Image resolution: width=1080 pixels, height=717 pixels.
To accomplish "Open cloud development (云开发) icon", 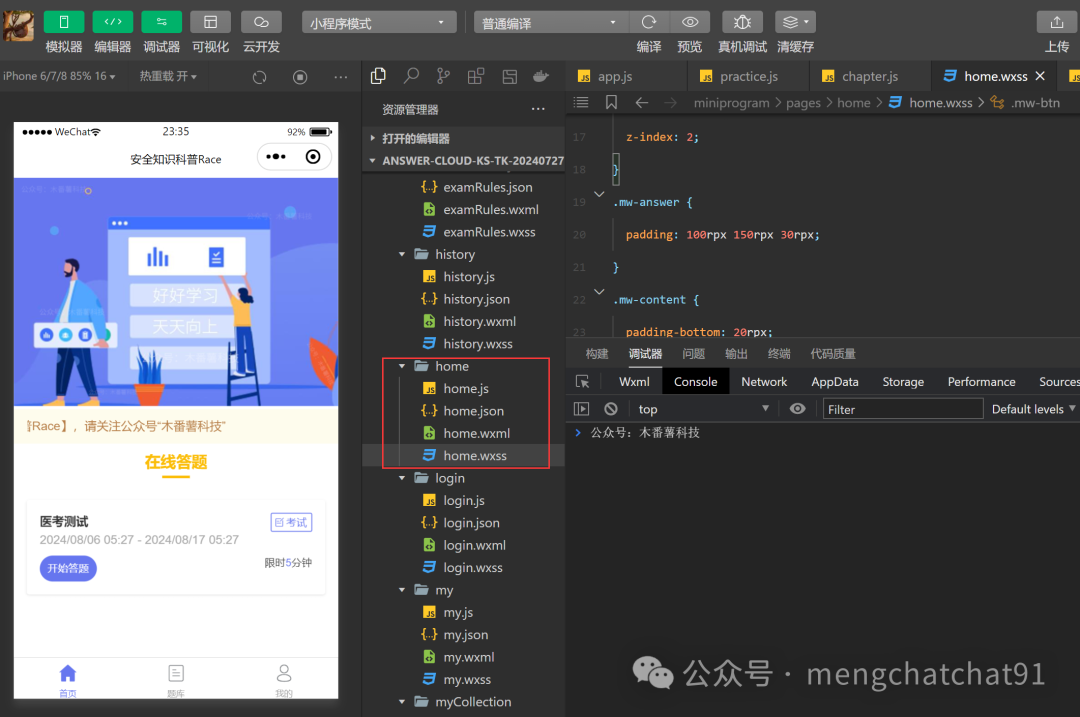I will (x=261, y=22).
